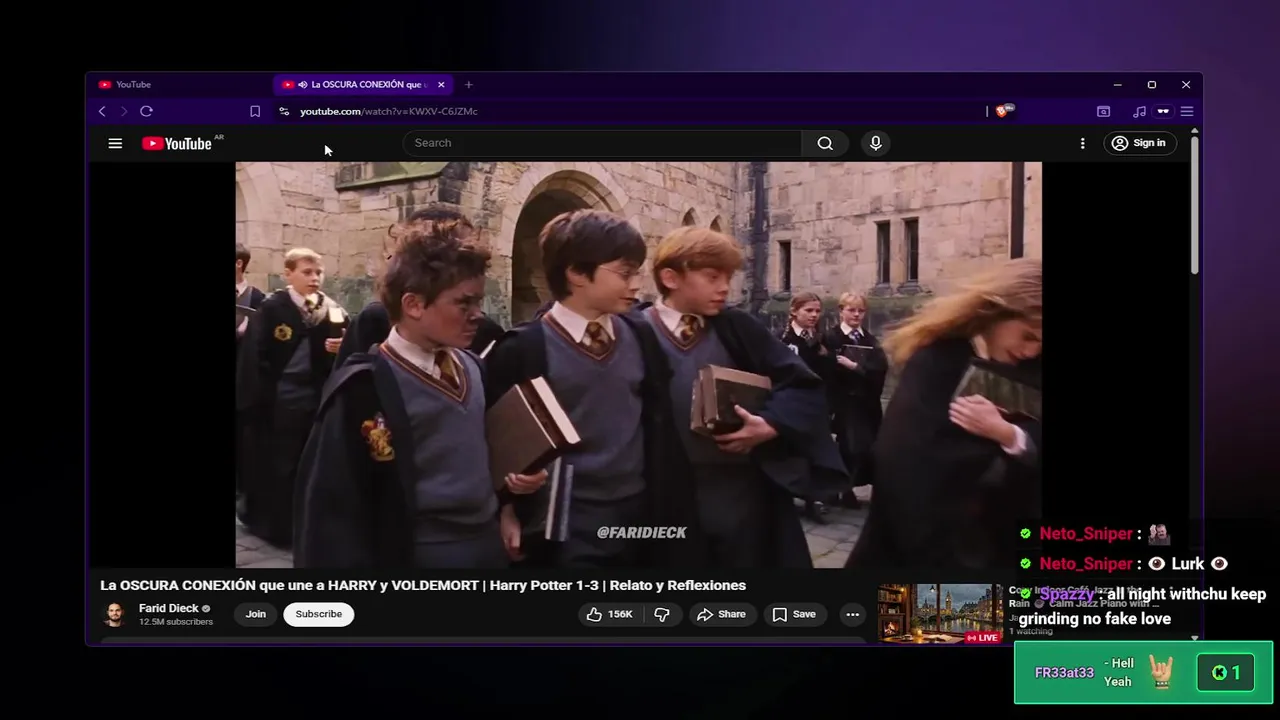Open the picture-in-picture toolbar icon
This screenshot has height=720, width=1280.
point(1104,111)
